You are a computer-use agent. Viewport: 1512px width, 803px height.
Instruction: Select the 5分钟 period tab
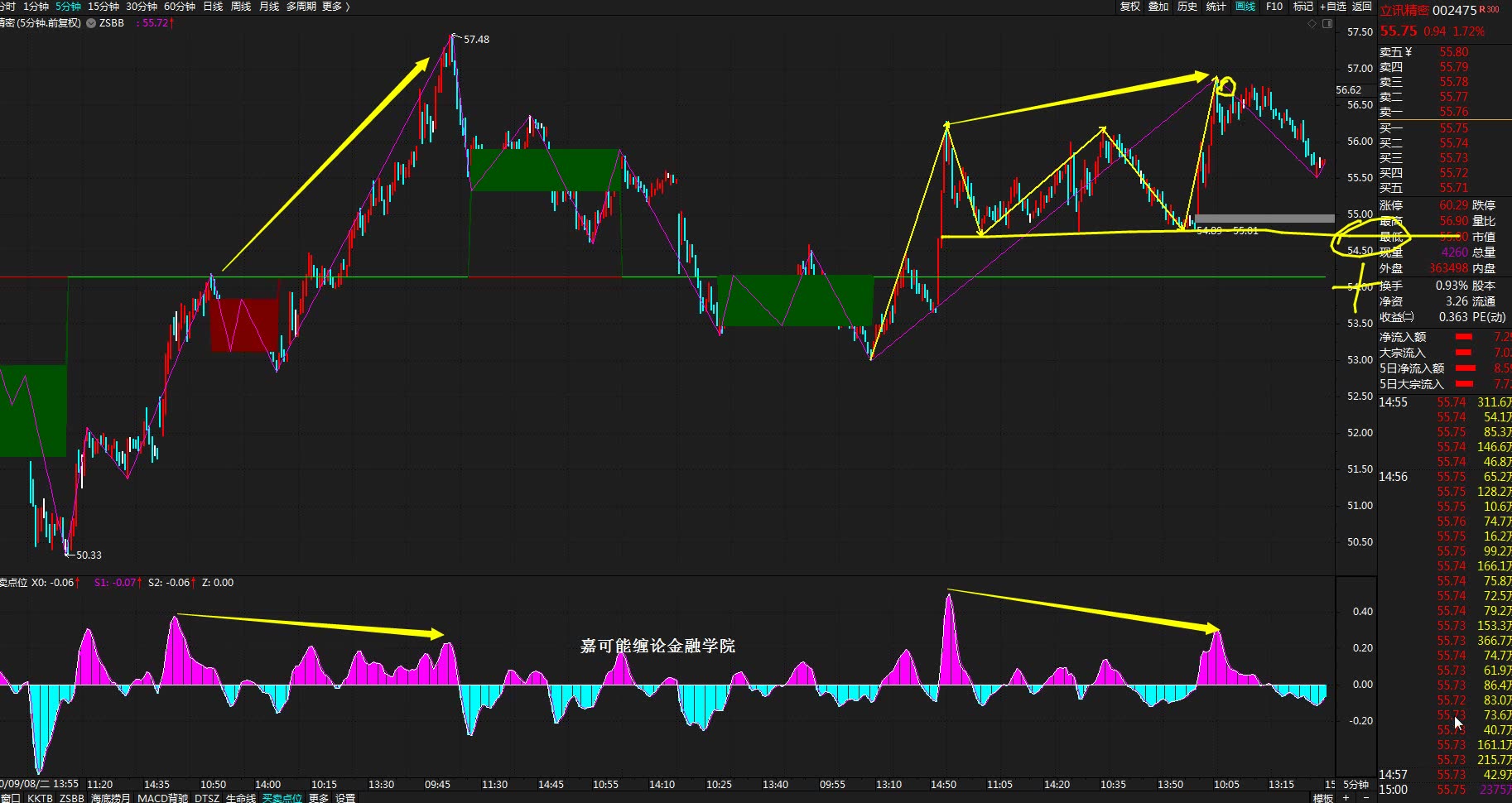click(x=69, y=6)
